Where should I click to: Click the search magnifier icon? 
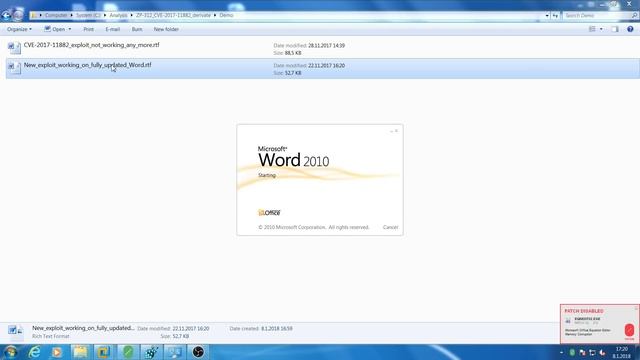tap(634, 15)
